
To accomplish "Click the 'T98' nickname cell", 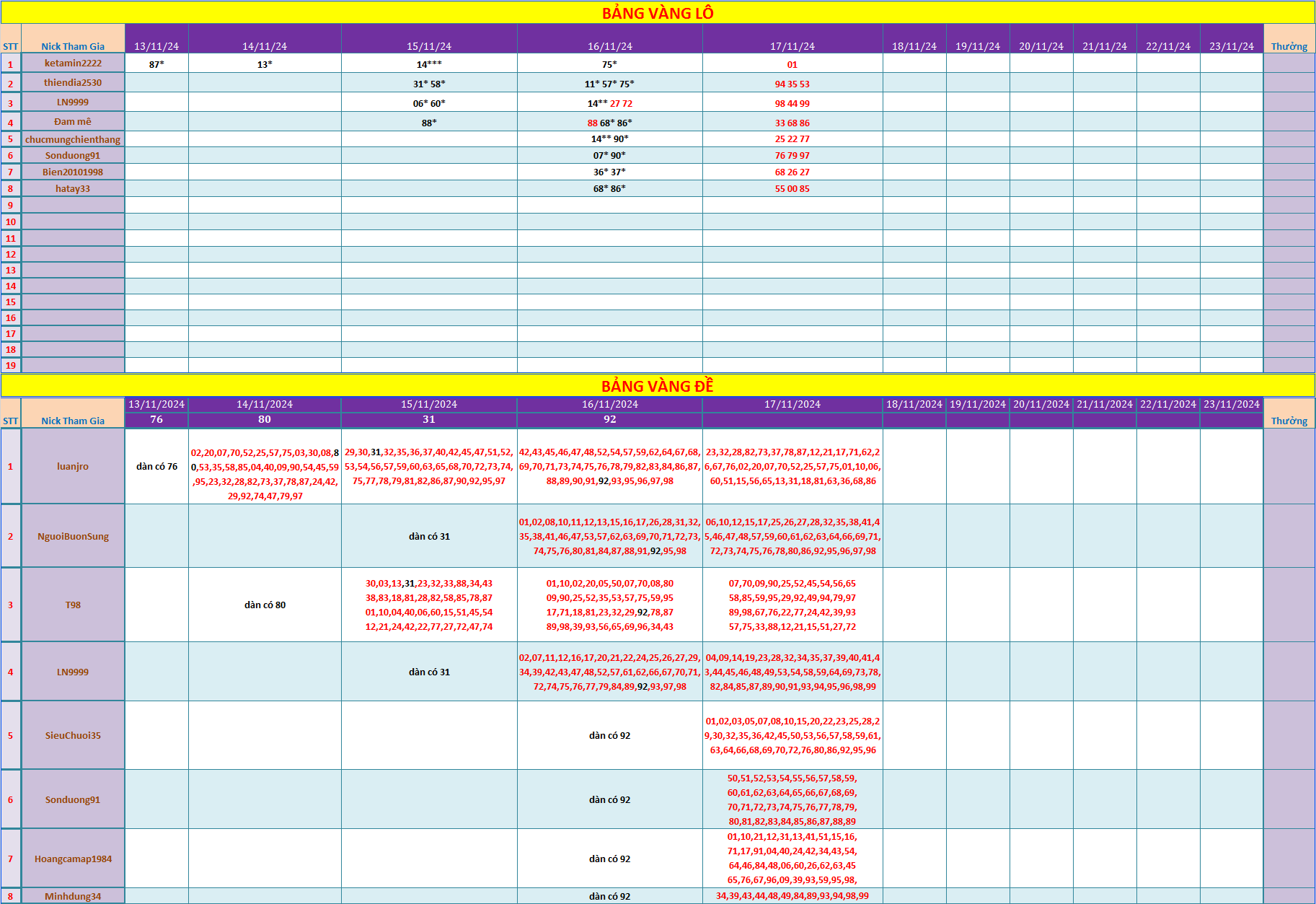I will point(73,605).
